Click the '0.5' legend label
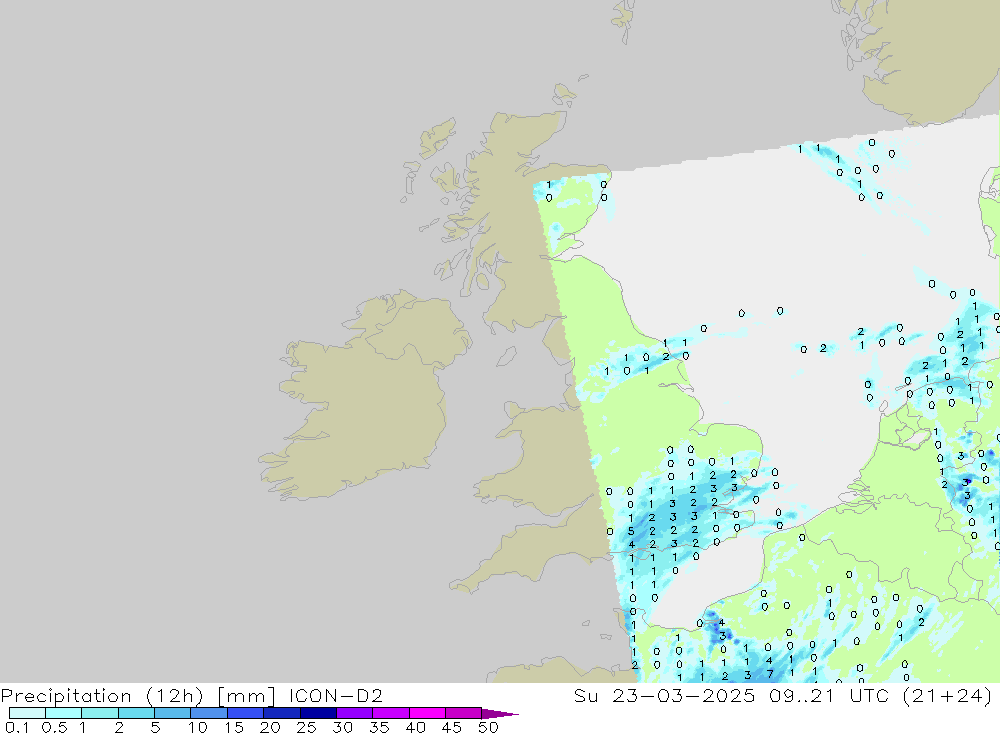Viewport: 1000px width, 733px height. point(54,727)
